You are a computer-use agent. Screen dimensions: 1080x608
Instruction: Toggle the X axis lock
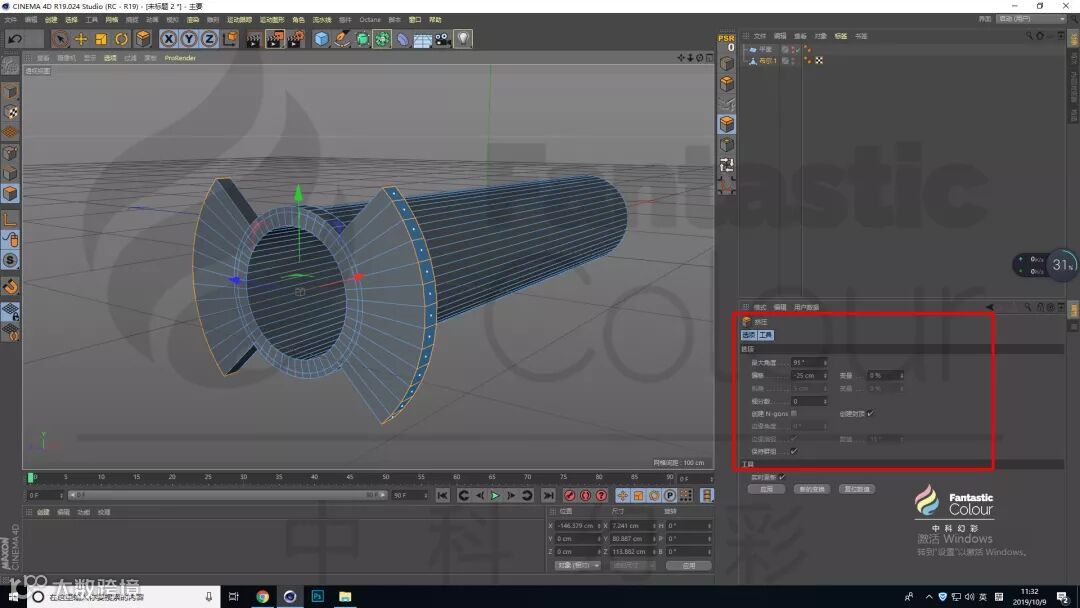(168, 39)
